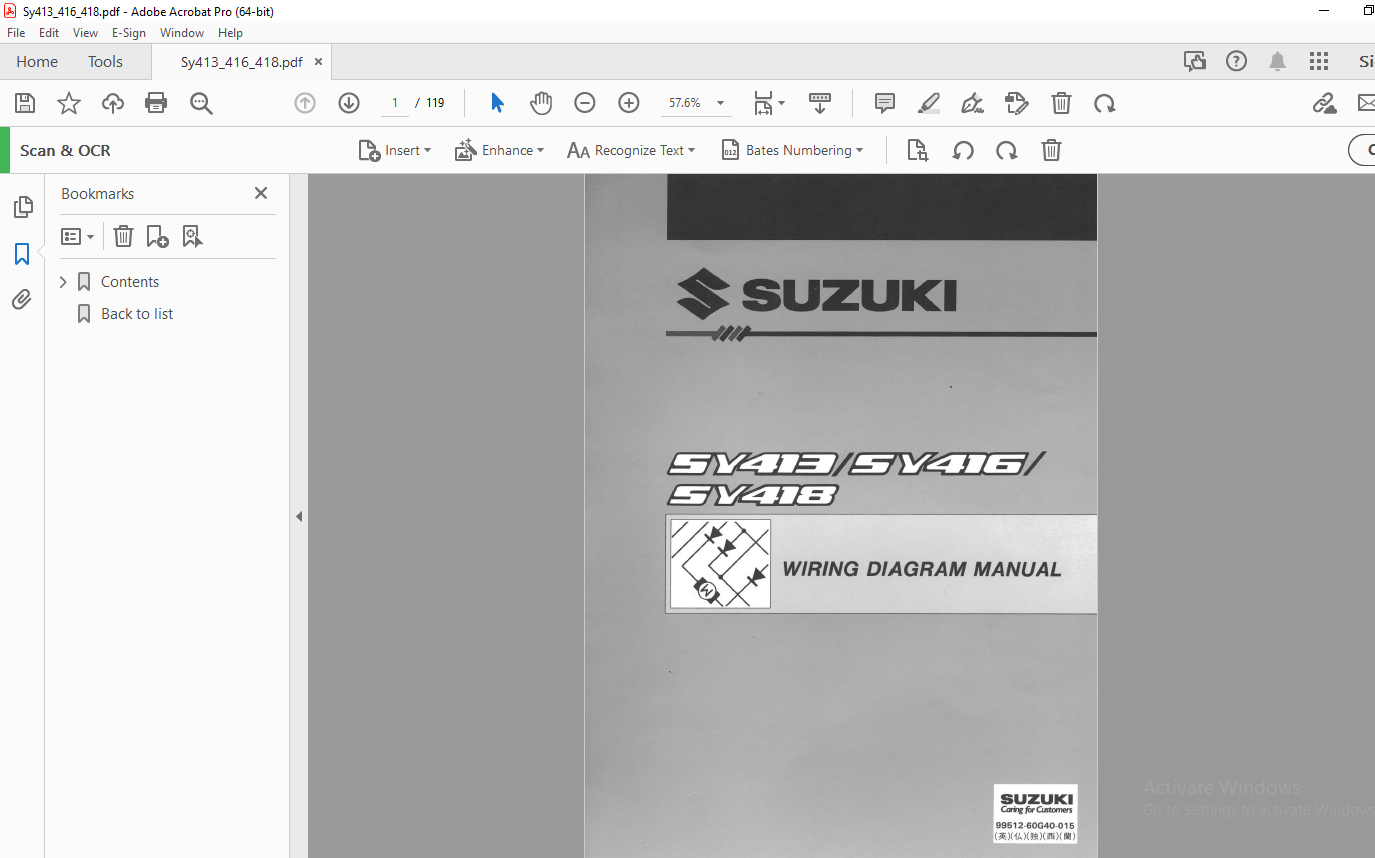Open the Window menu
The image size is (1375, 858).
[182, 33]
